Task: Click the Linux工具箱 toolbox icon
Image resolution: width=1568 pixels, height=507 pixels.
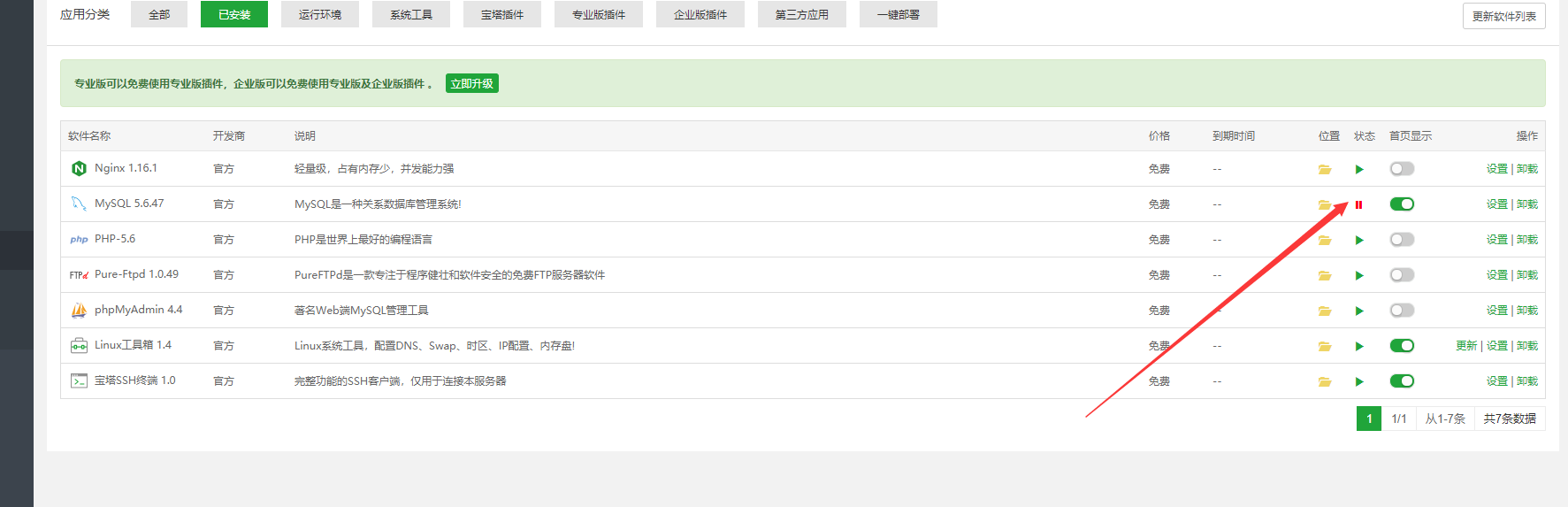Action: (x=79, y=345)
